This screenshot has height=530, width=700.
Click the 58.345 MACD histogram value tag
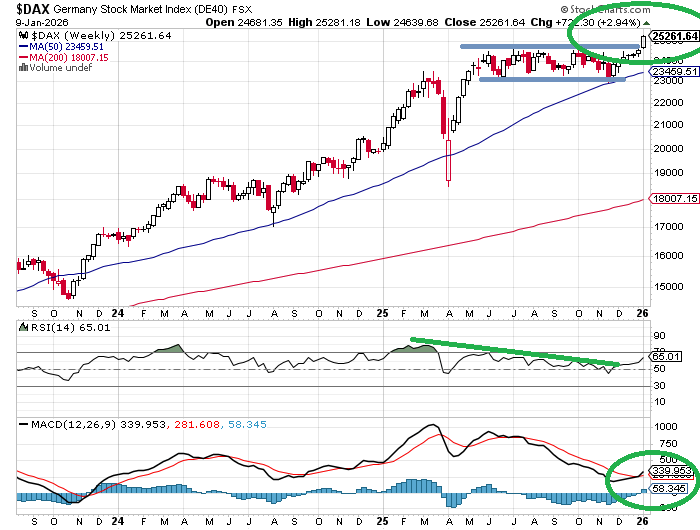pos(670,488)
